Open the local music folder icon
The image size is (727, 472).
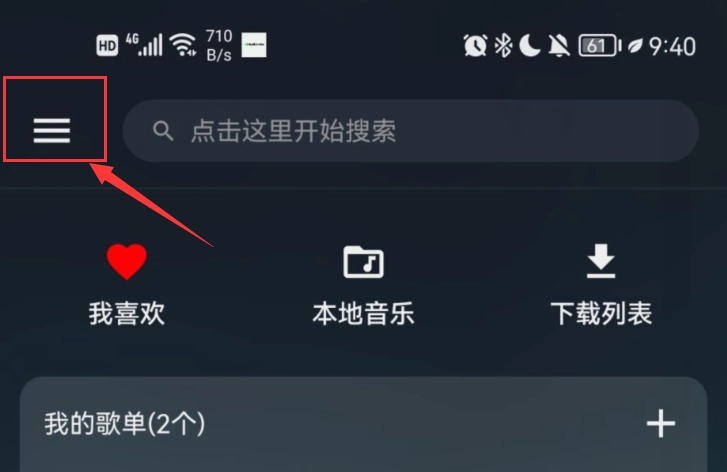point(364,262)
